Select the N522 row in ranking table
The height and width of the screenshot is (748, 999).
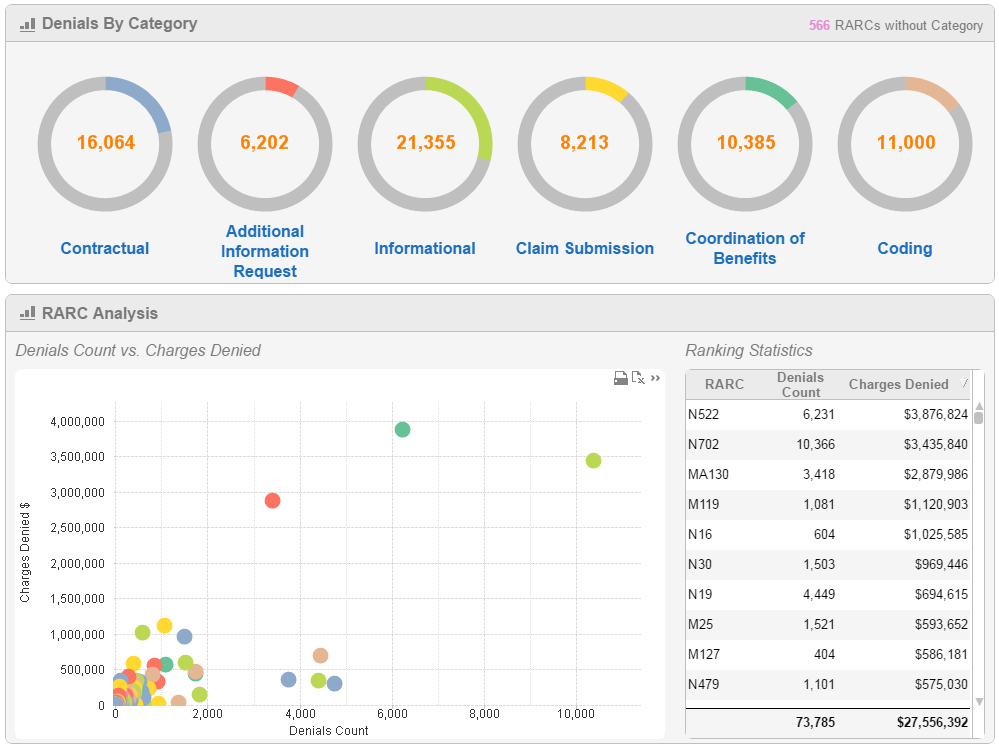click(x=828, y=415)
